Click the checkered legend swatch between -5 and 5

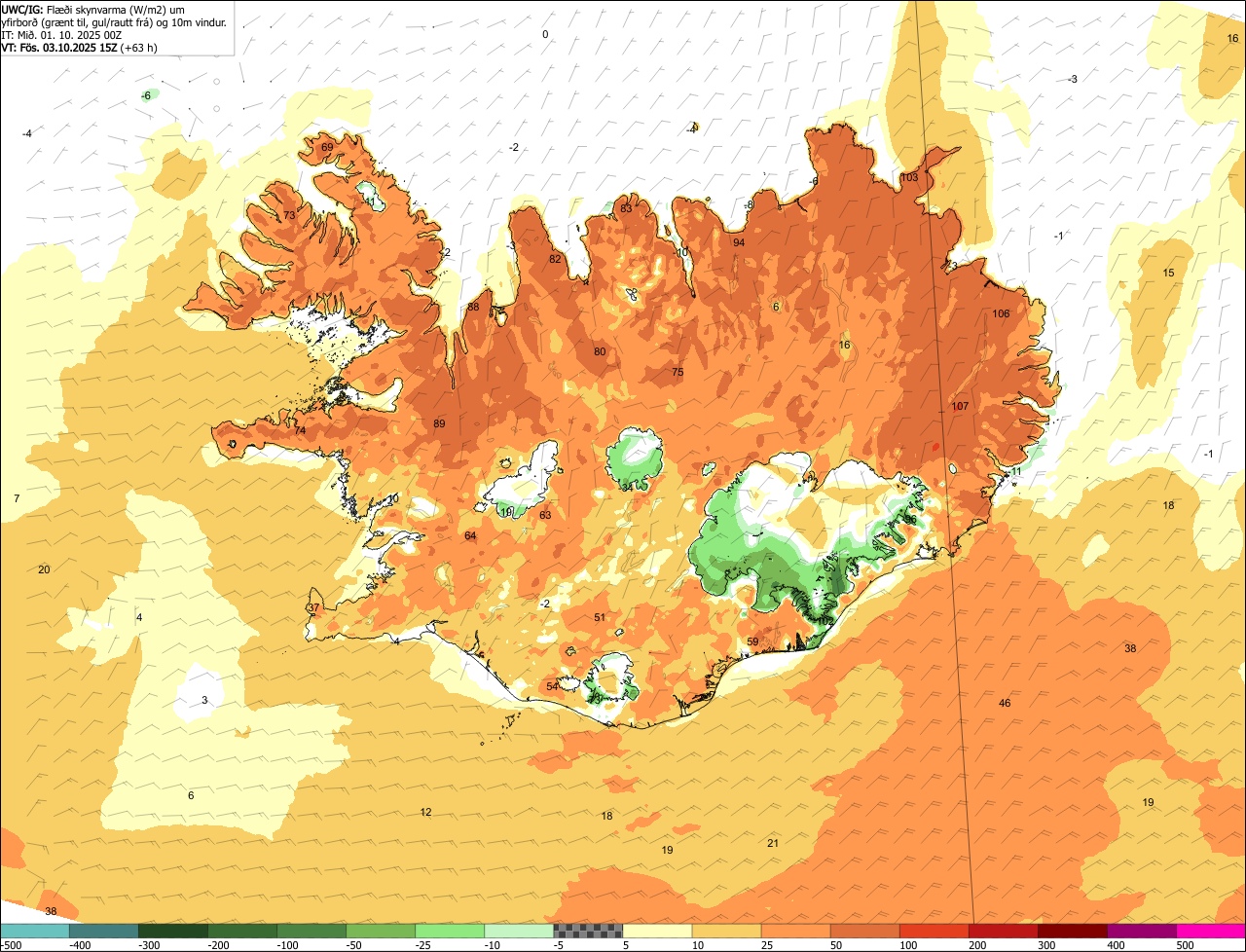coord(588,931)
